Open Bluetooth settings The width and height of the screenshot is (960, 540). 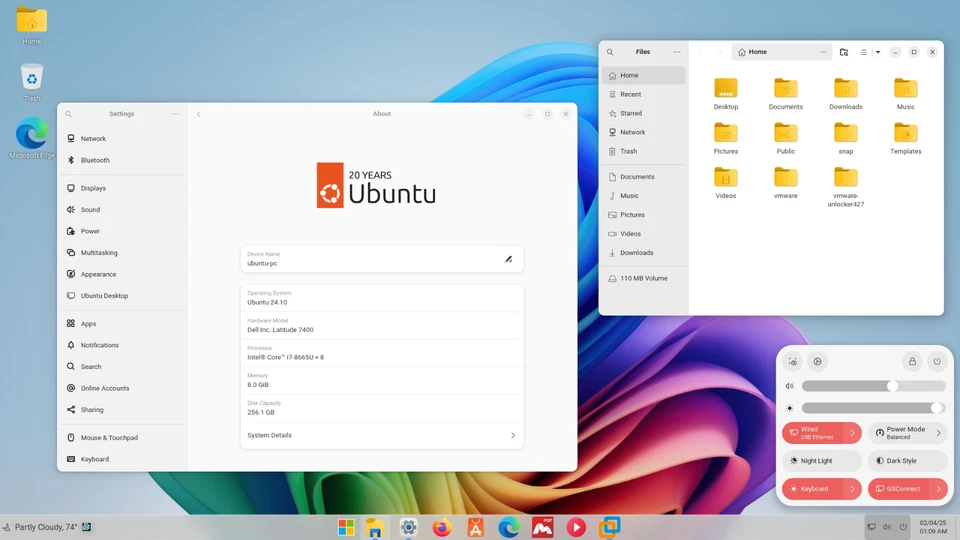coord(122,160)
